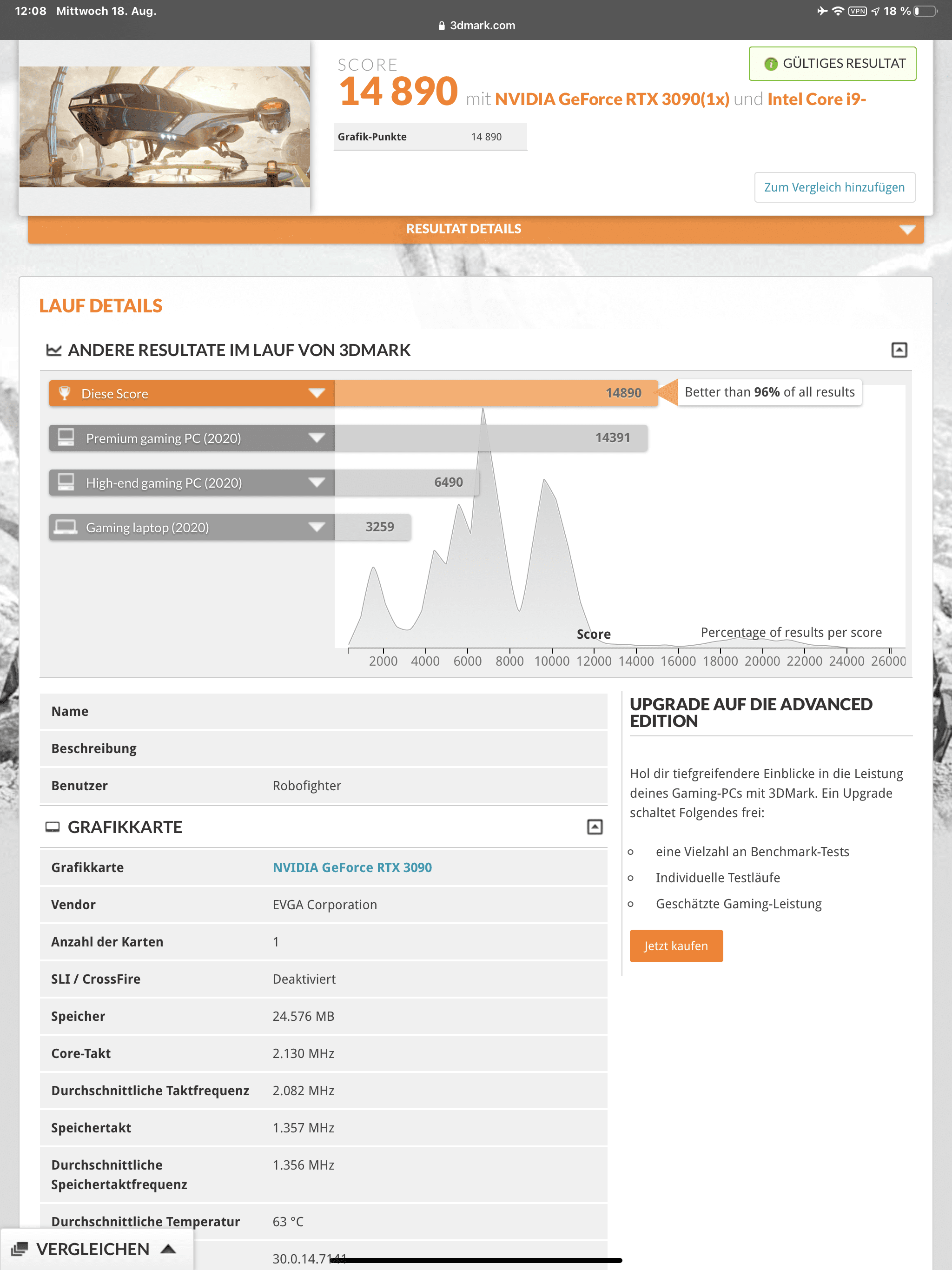Click the Percentage of results per score label
The height and width of the screenshot is (1270, 952).
point(791,632)
